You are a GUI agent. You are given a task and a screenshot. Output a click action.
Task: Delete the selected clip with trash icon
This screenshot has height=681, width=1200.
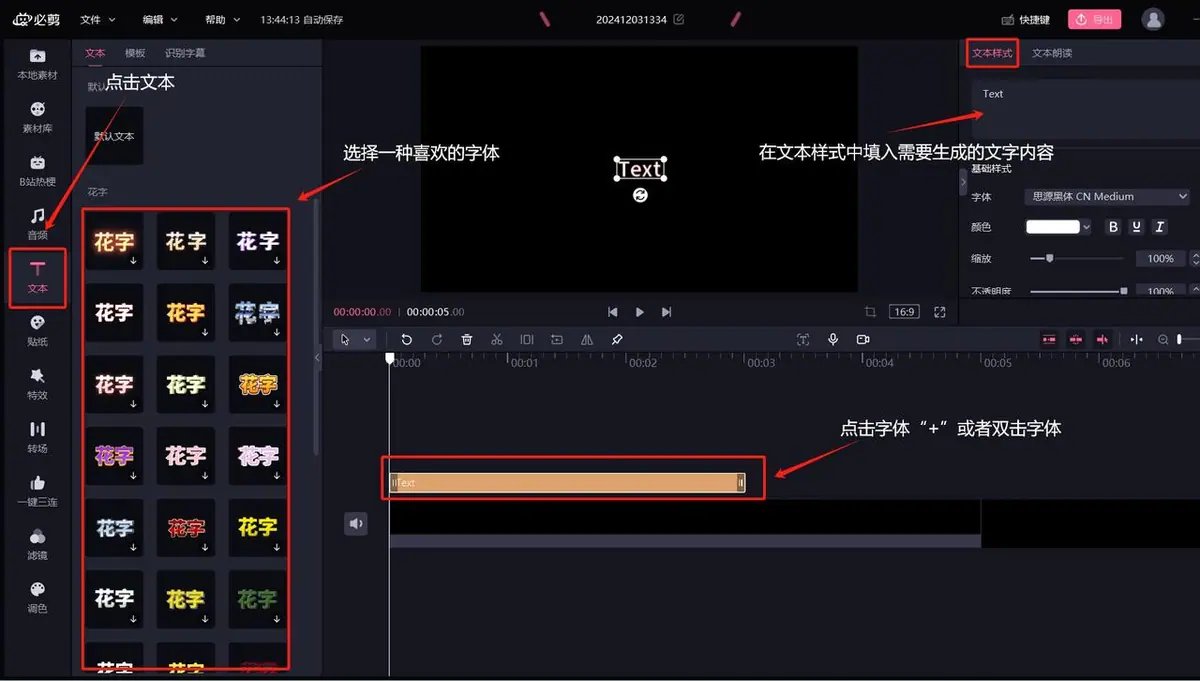(467, 340)
